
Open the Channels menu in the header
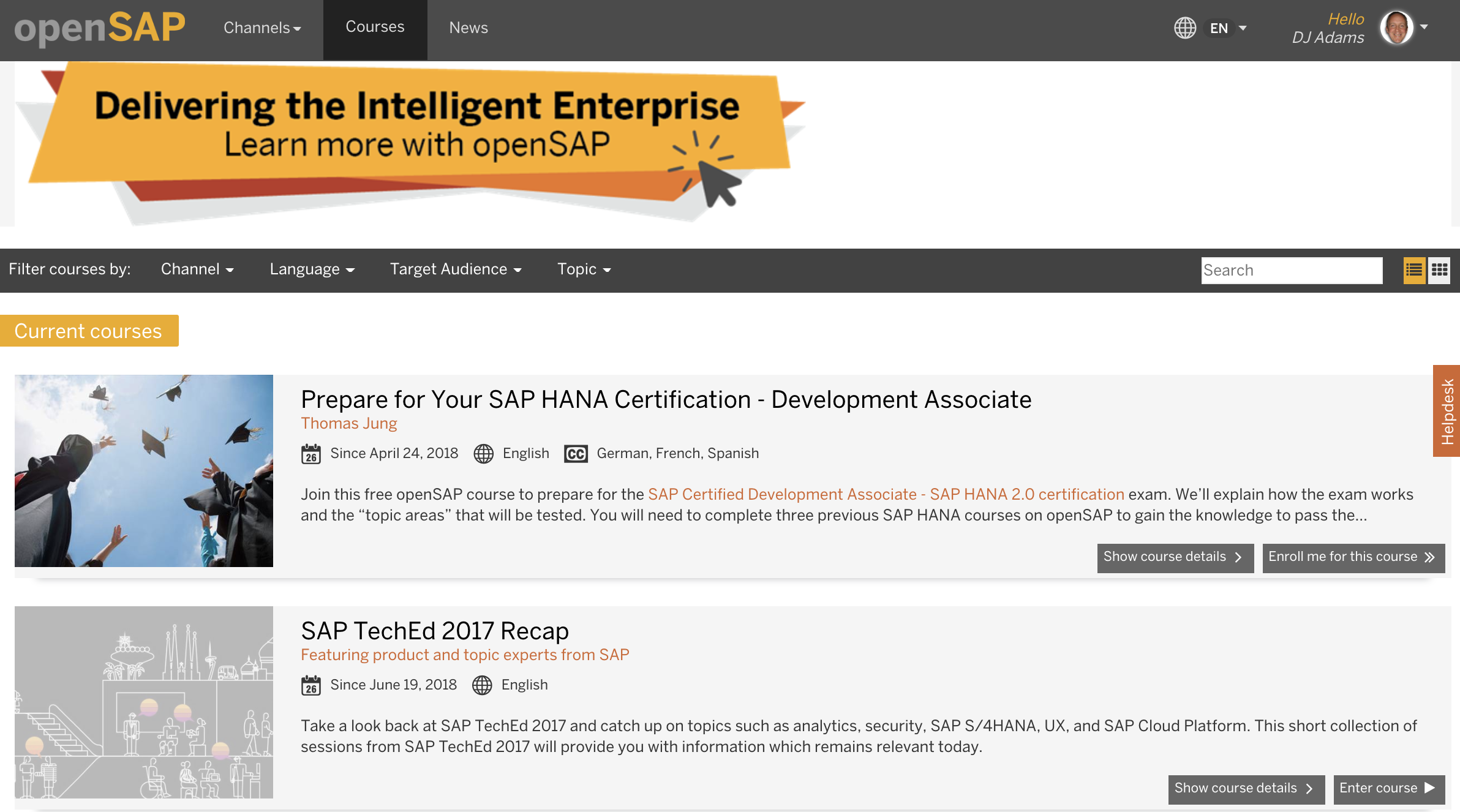click(x=262, y=28)
